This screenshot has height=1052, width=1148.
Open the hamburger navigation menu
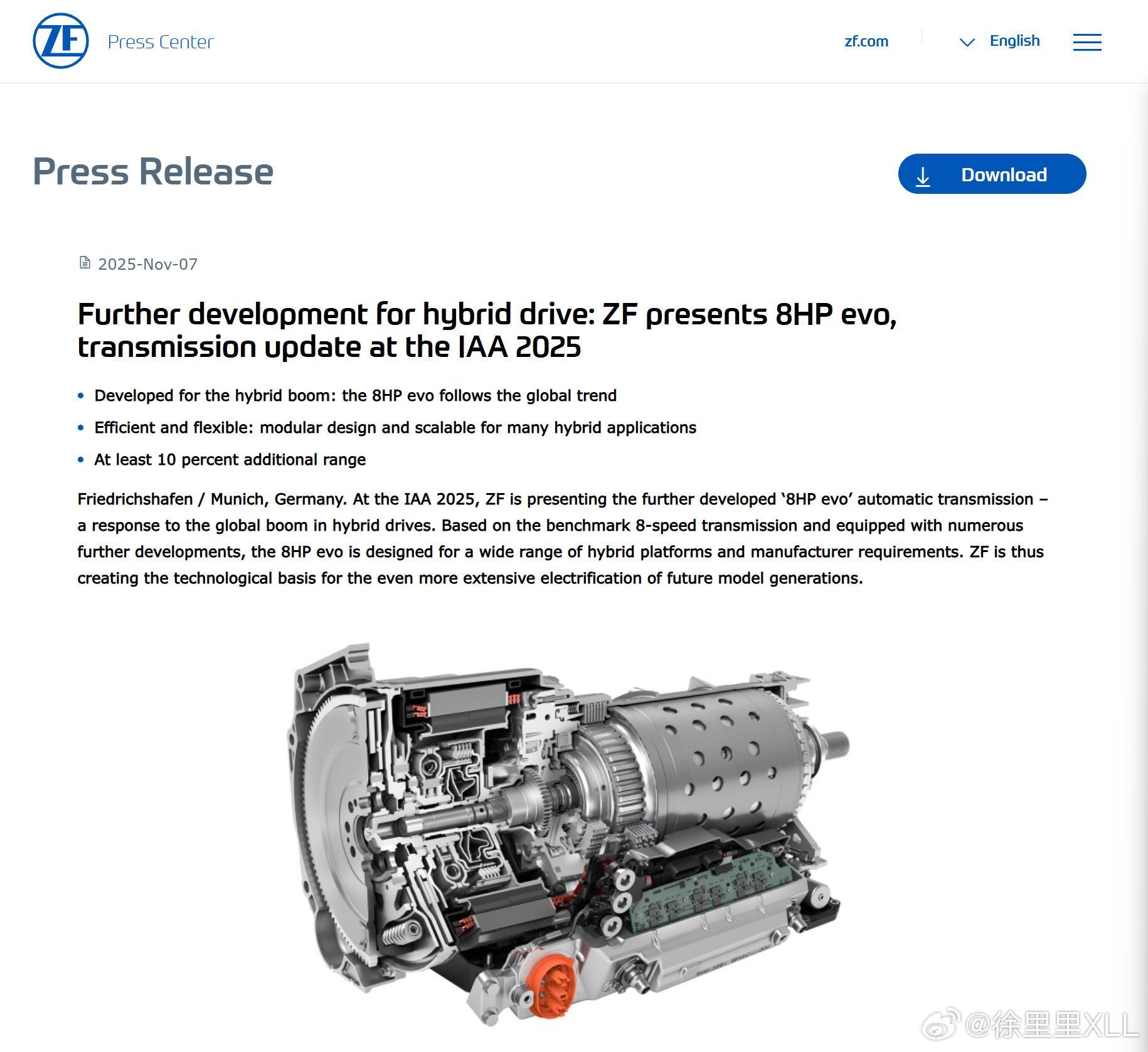click(1087, 41)
